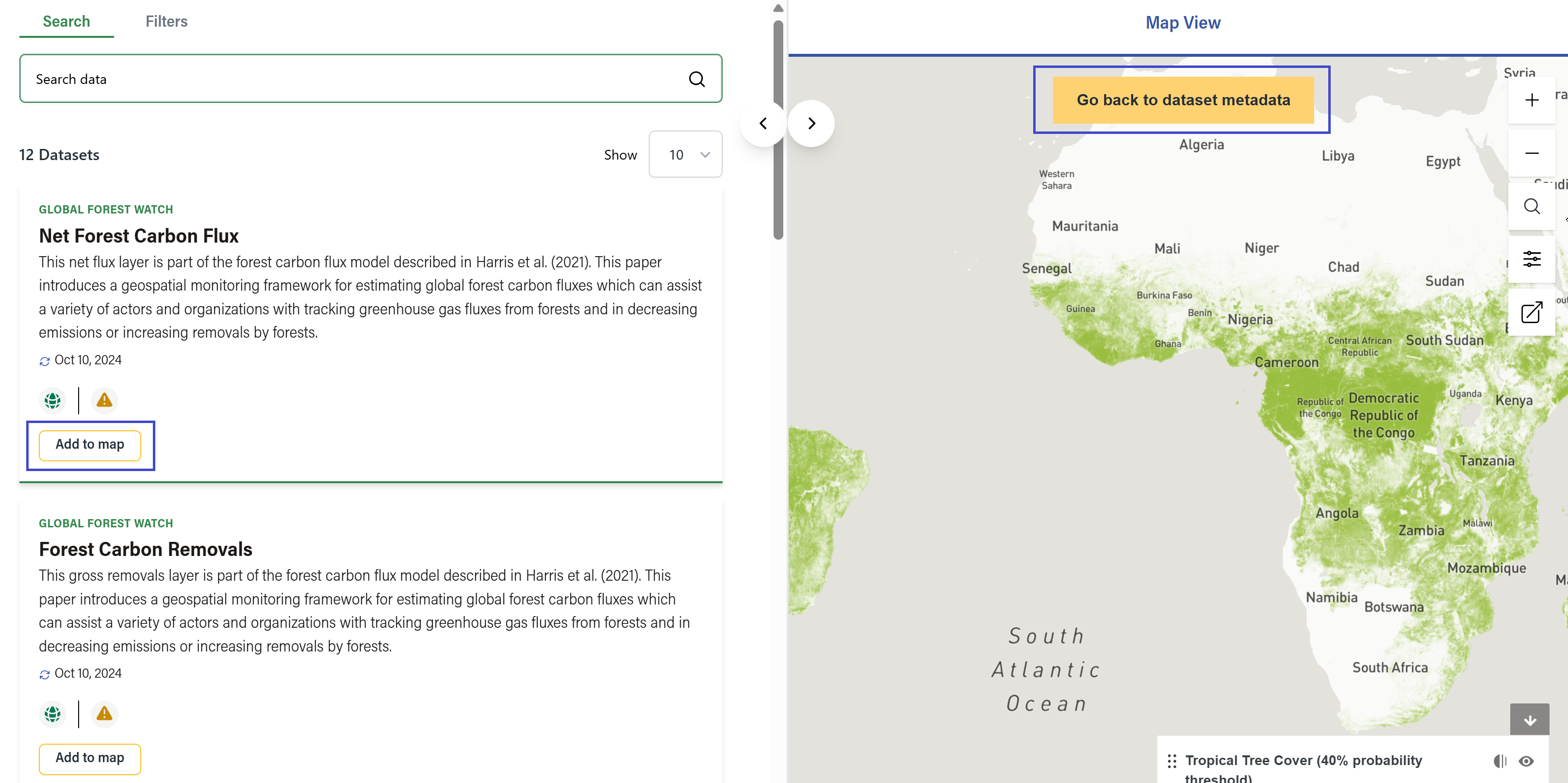
Task: Focus the Search data input field
Action: (353, 79)
